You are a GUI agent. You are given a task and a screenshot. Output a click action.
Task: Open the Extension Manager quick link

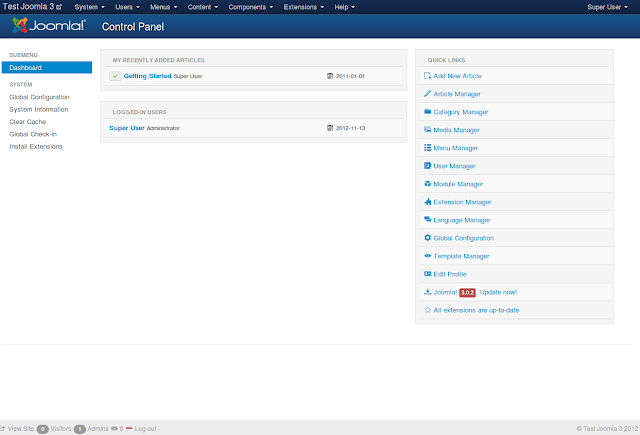462,202
